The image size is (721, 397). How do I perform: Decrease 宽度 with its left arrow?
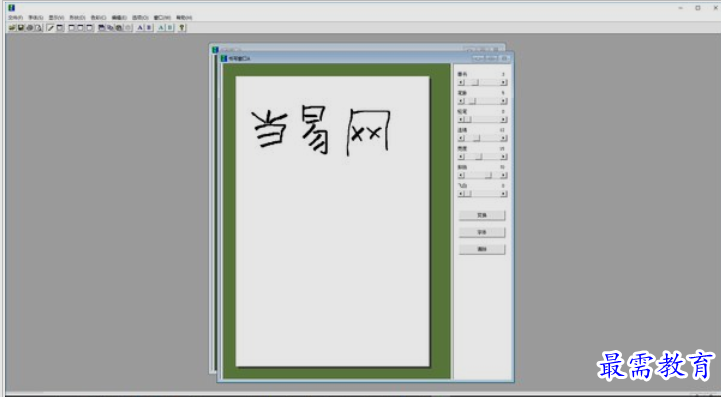tap(461, 156)
